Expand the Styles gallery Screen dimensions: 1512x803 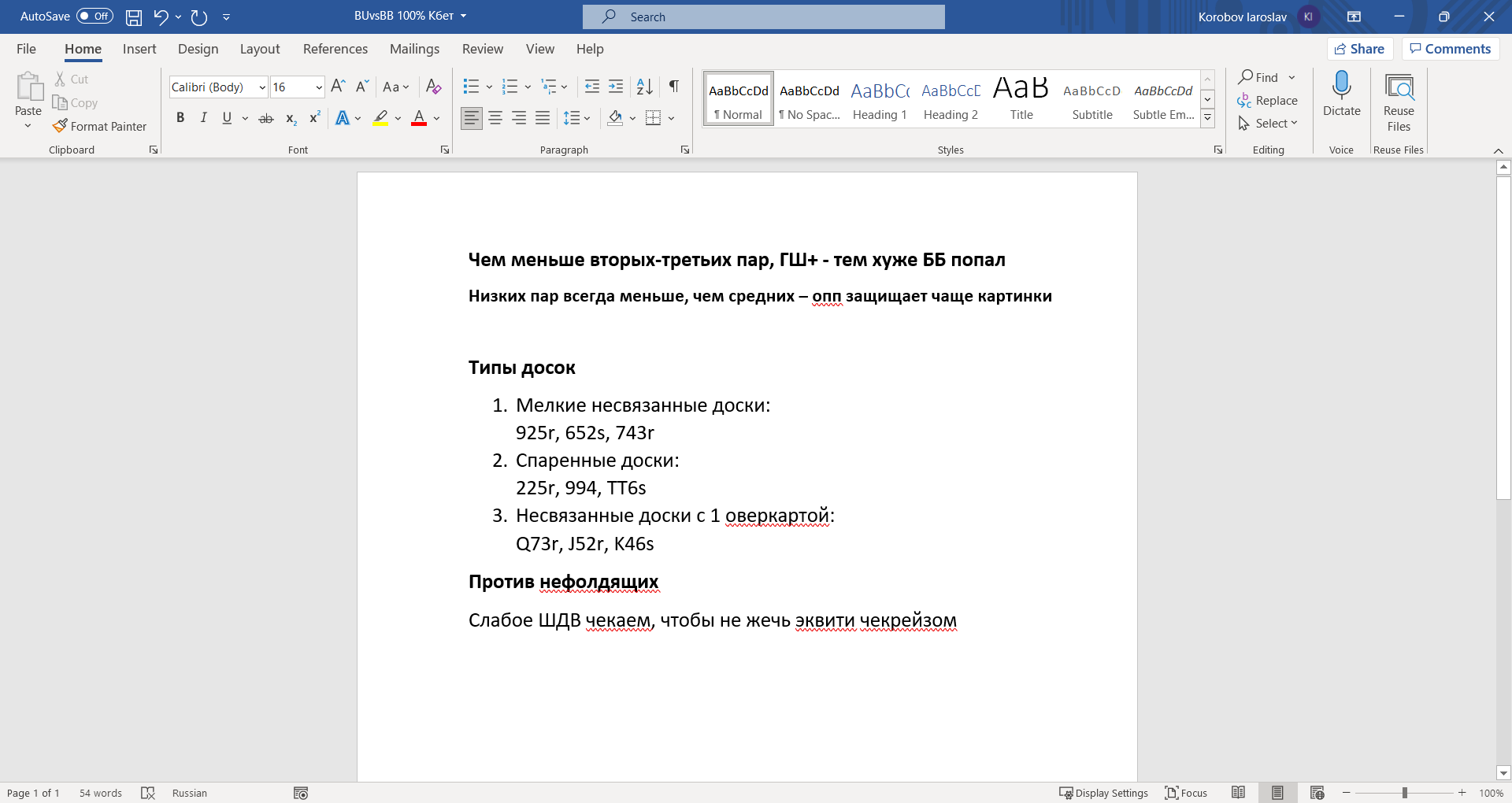click(x=1207, y=119)
